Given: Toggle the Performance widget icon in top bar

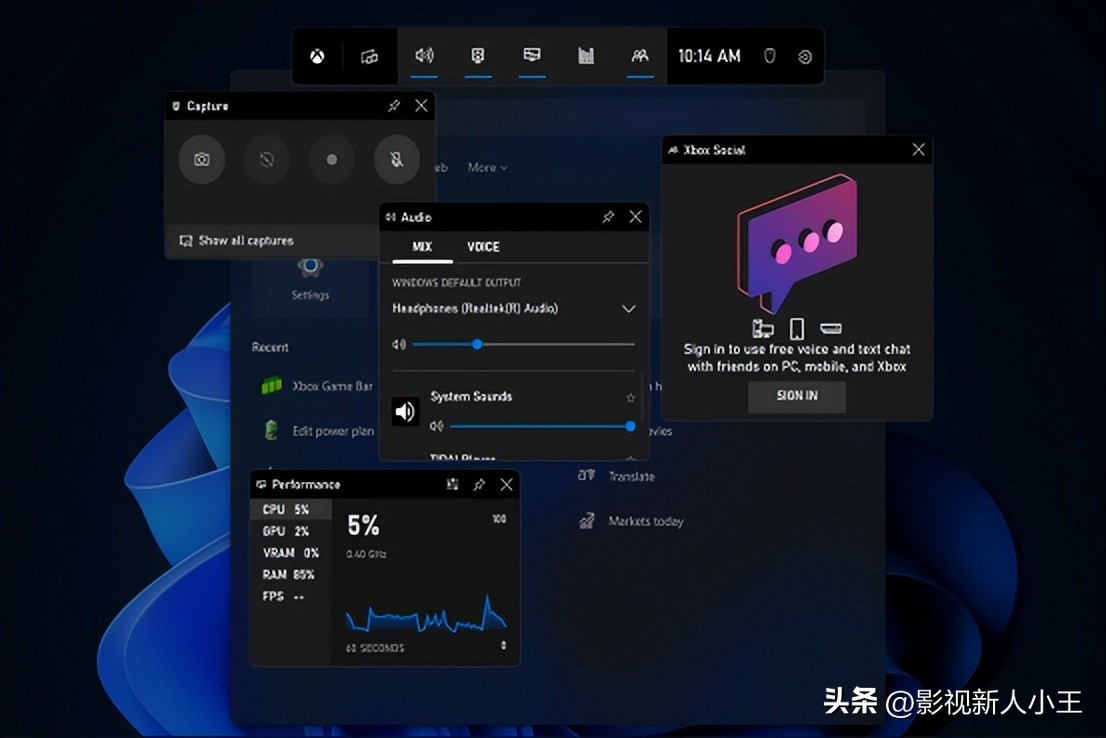Looking at the screenshot, I should point(532,55).
